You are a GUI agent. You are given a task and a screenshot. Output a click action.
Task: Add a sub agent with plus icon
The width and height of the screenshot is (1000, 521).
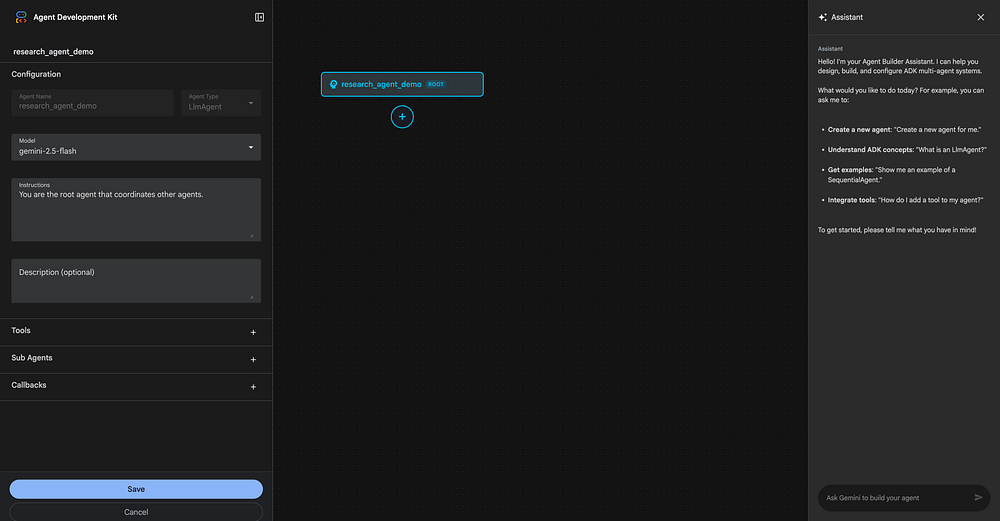point(253,360)
